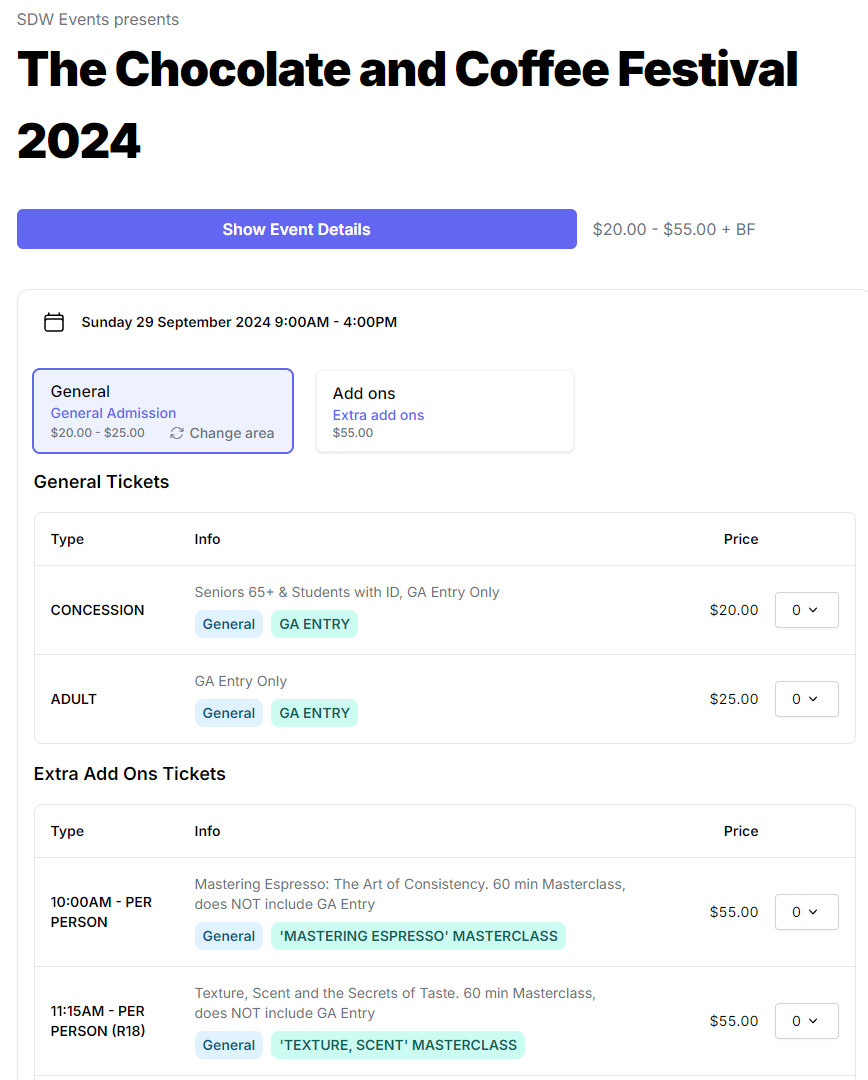Click the calendar icon beside event date

[54, 322]
